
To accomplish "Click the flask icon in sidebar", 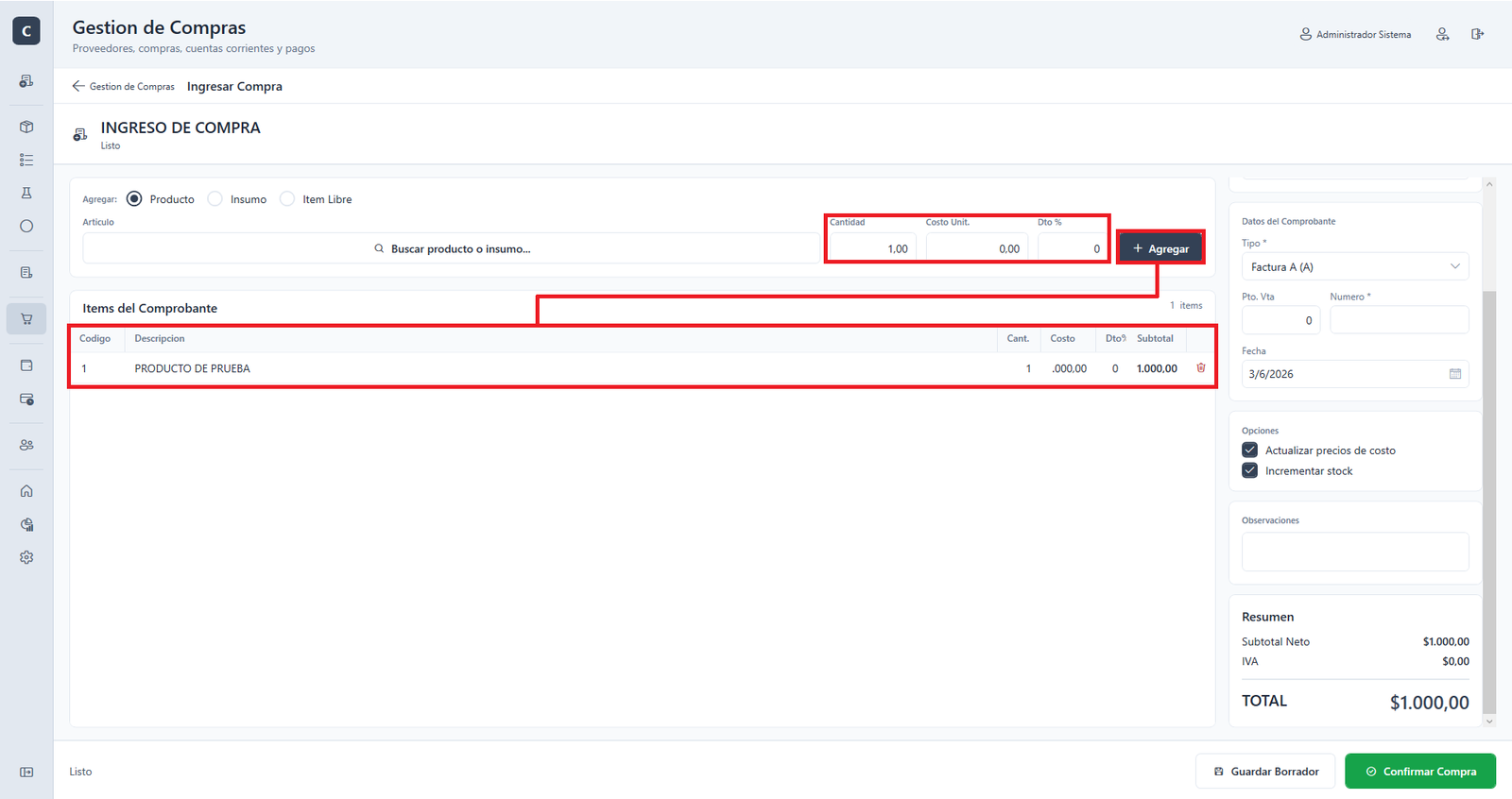I will pos(26,193).
